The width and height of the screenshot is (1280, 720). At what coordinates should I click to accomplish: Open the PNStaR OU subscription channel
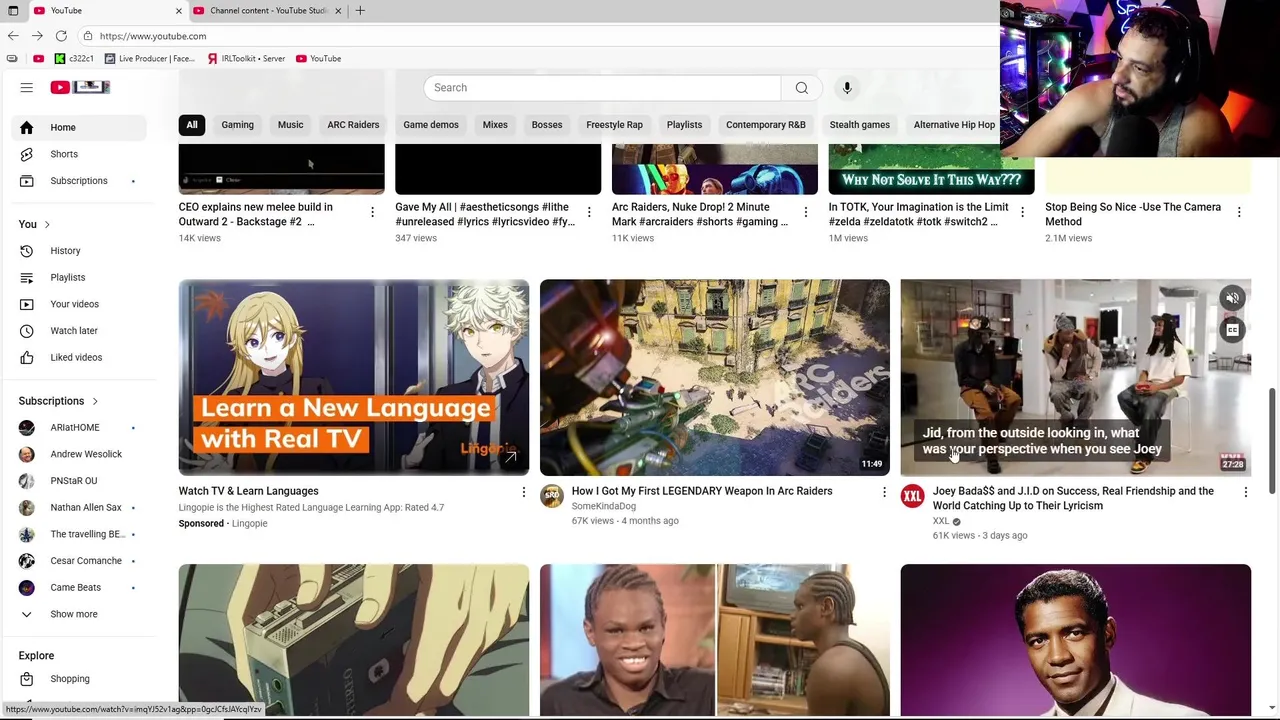point(80,481)
